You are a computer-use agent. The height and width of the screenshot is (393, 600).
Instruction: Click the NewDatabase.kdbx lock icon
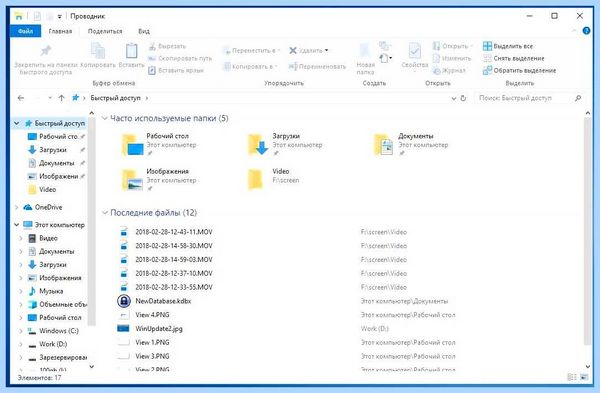[x=124, y=301]
